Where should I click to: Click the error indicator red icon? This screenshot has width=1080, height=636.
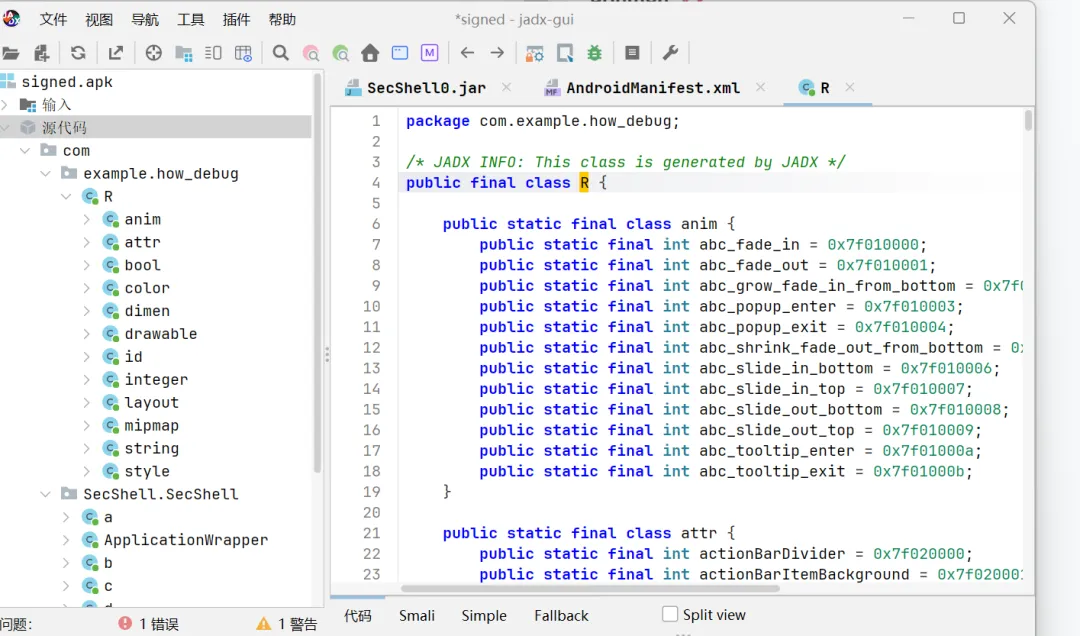pyautogui.click(x=125, y=624)
